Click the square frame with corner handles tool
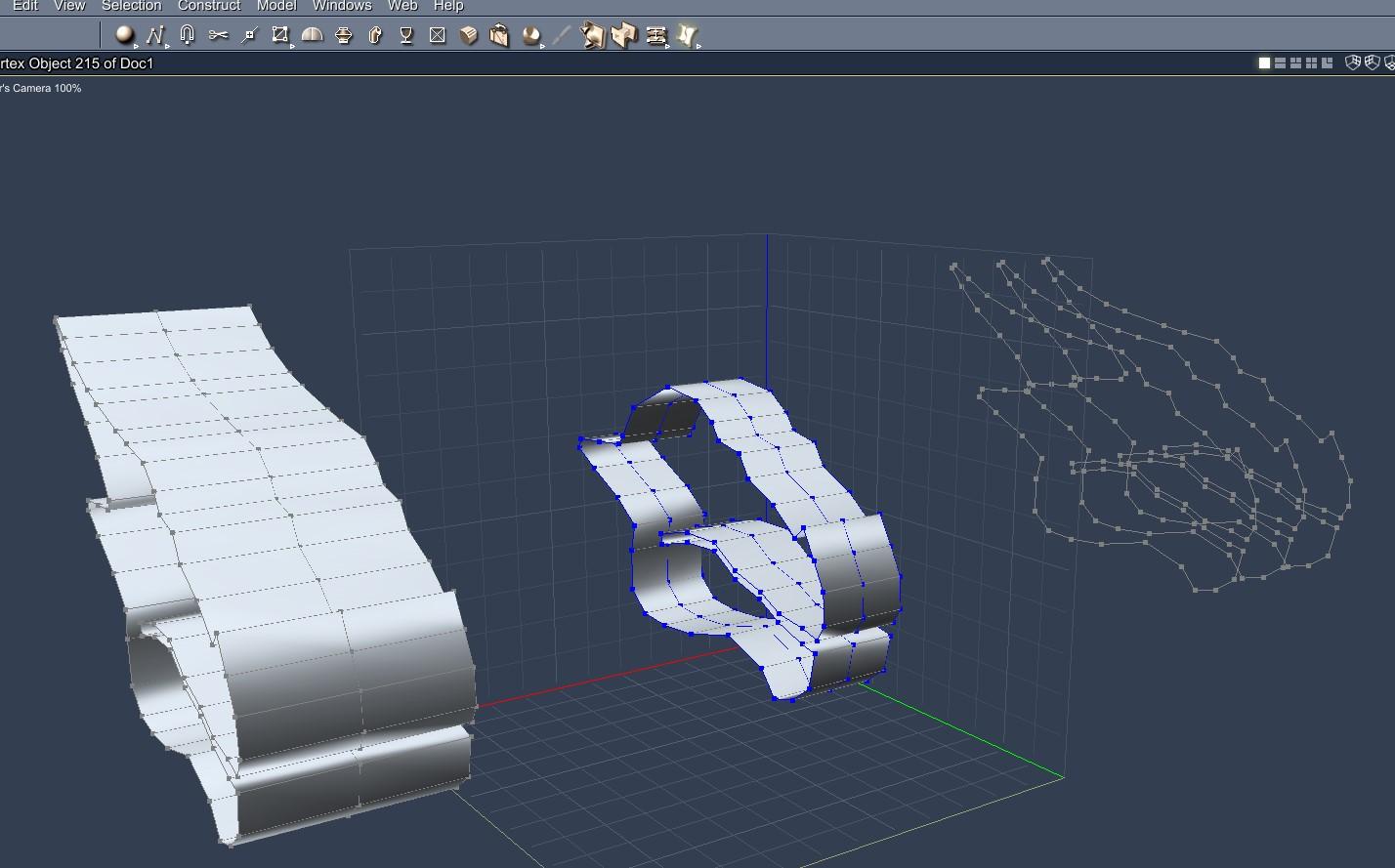The width and height of the screenshot is (1395, 868). tap(280, 35)
